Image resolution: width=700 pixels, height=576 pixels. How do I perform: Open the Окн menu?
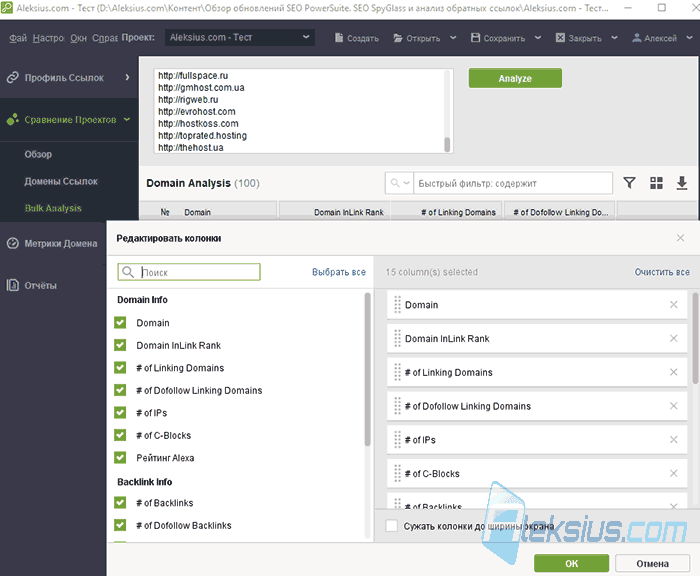(x=78, y=38)
